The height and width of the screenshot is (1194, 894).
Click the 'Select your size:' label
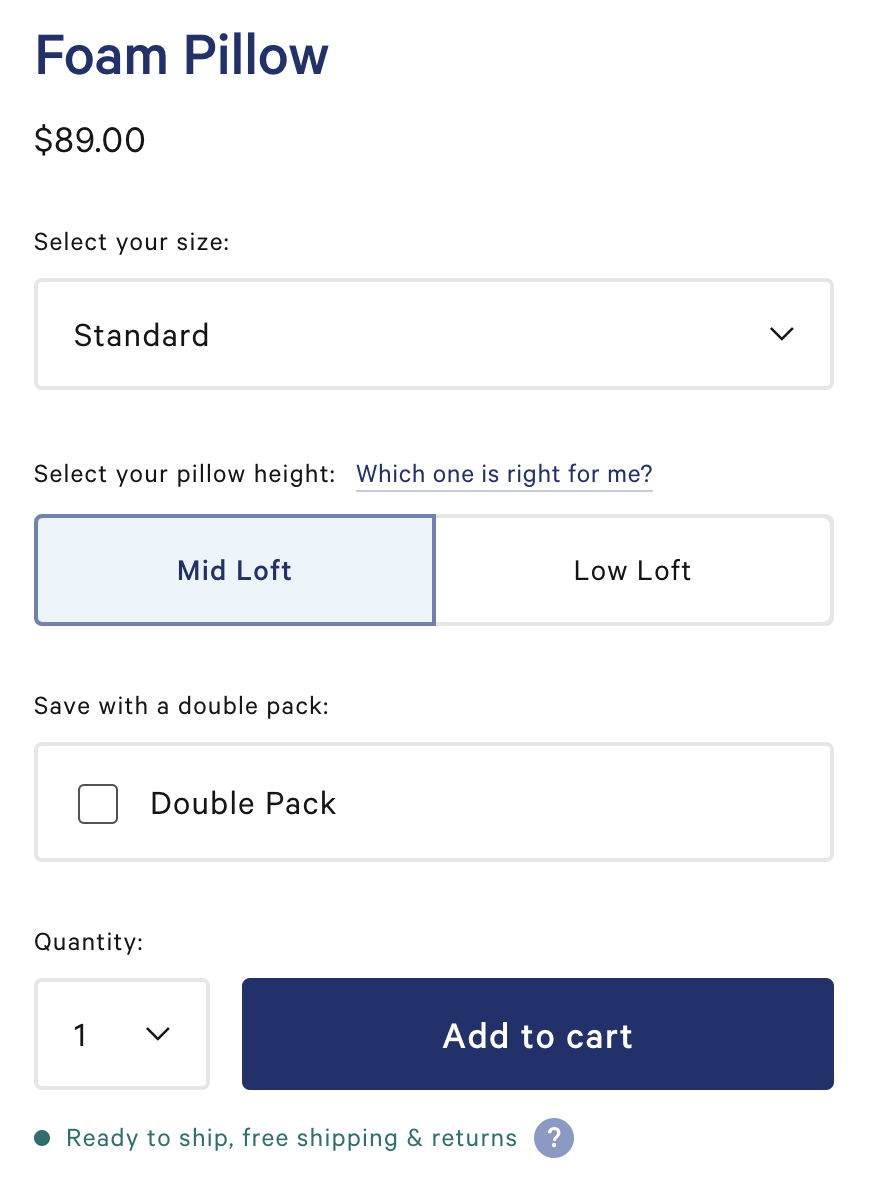132,242
